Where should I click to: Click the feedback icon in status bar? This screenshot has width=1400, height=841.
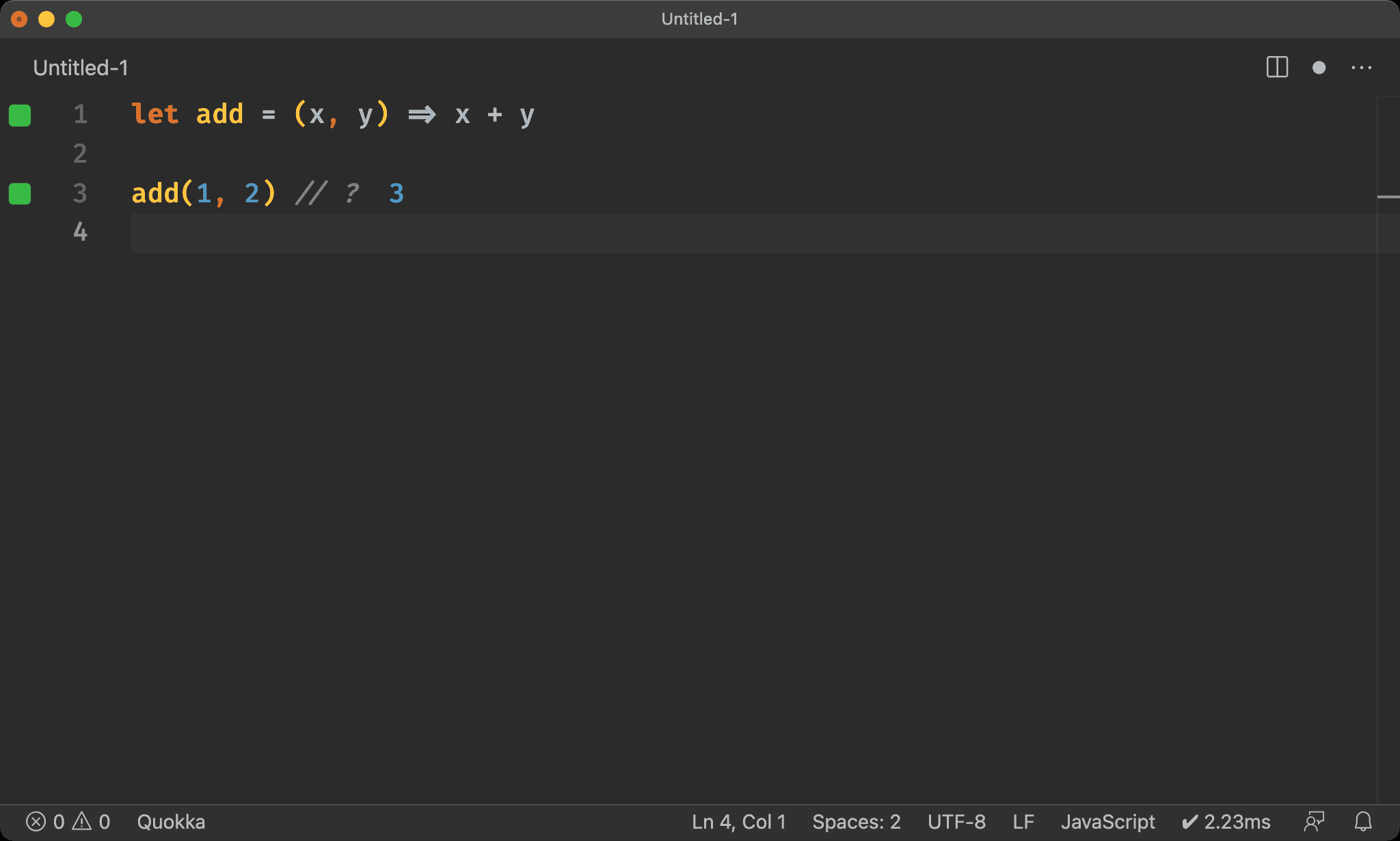pos(1314,821)
